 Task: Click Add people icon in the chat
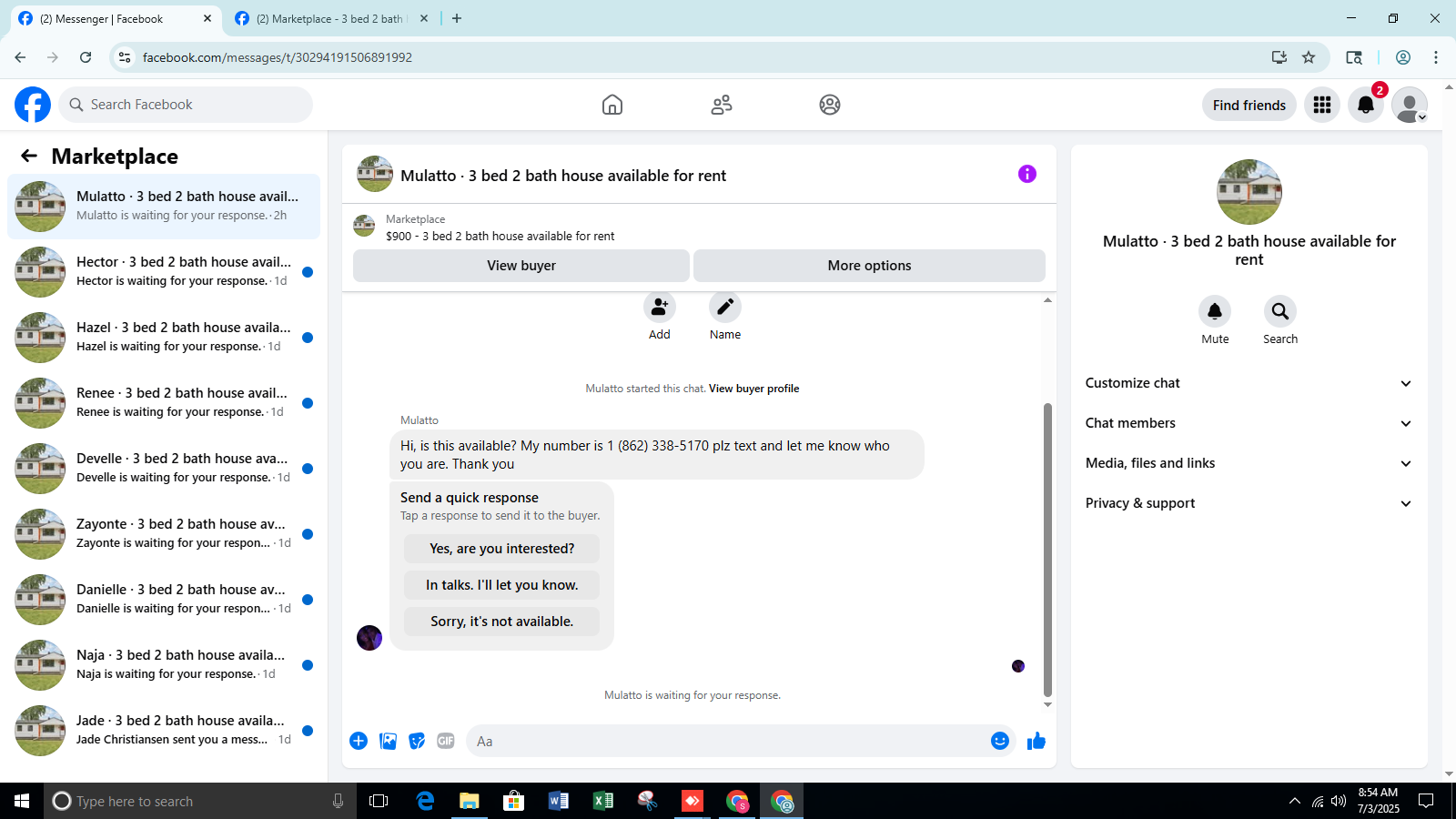pos(660,308)
